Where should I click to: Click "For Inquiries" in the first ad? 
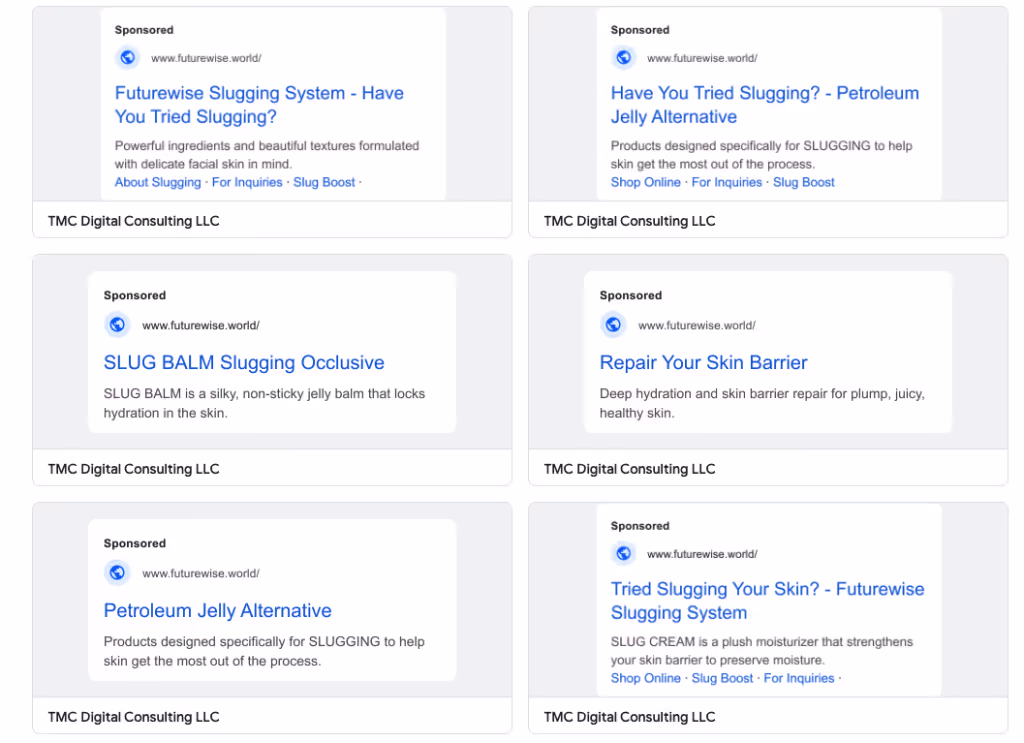[x=247, y=182]
